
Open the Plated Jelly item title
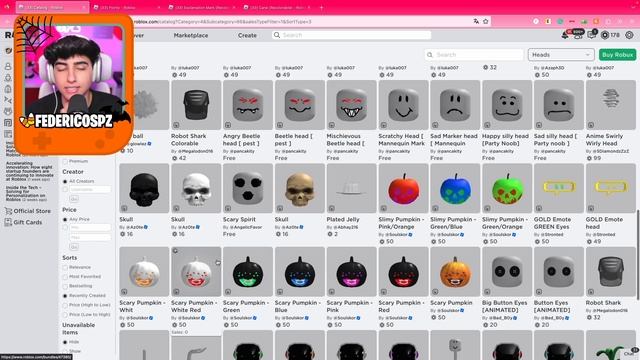343,220
